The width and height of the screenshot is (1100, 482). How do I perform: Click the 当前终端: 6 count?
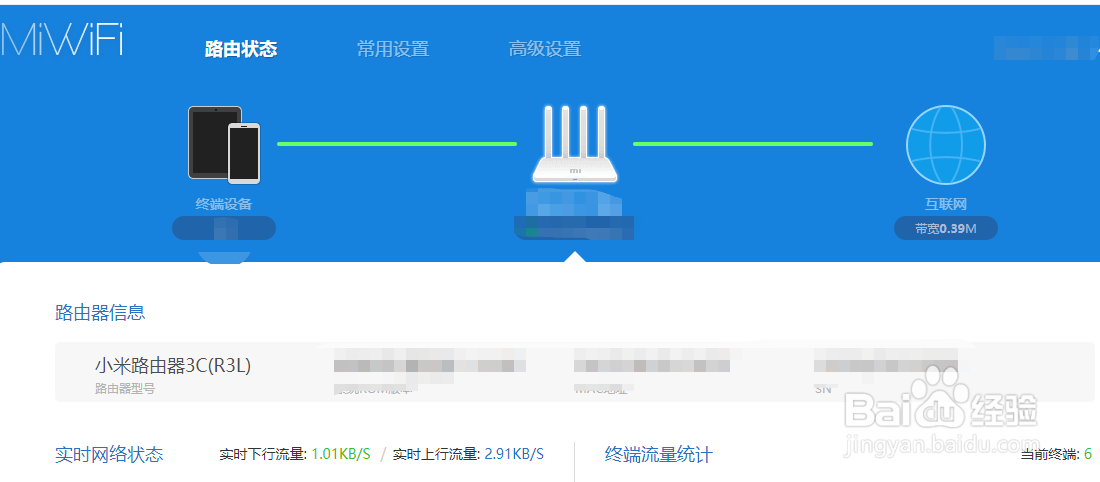tap(1056, 455)
